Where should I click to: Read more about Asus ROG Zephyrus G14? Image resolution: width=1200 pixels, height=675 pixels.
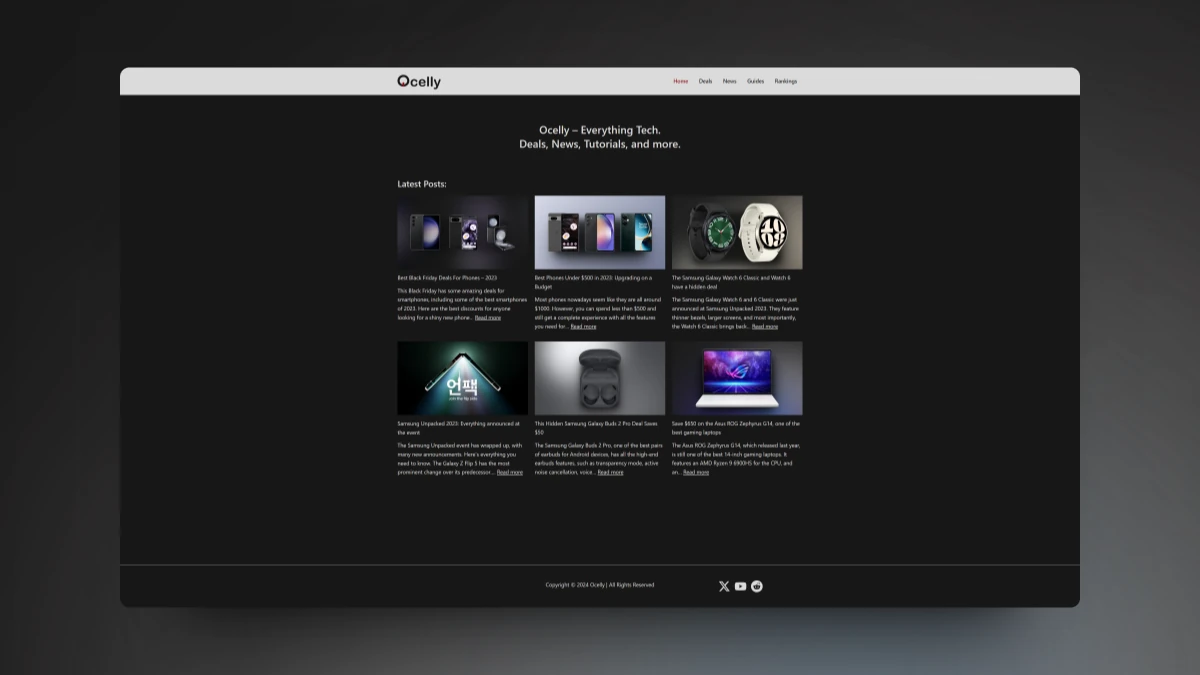(697, 472)
